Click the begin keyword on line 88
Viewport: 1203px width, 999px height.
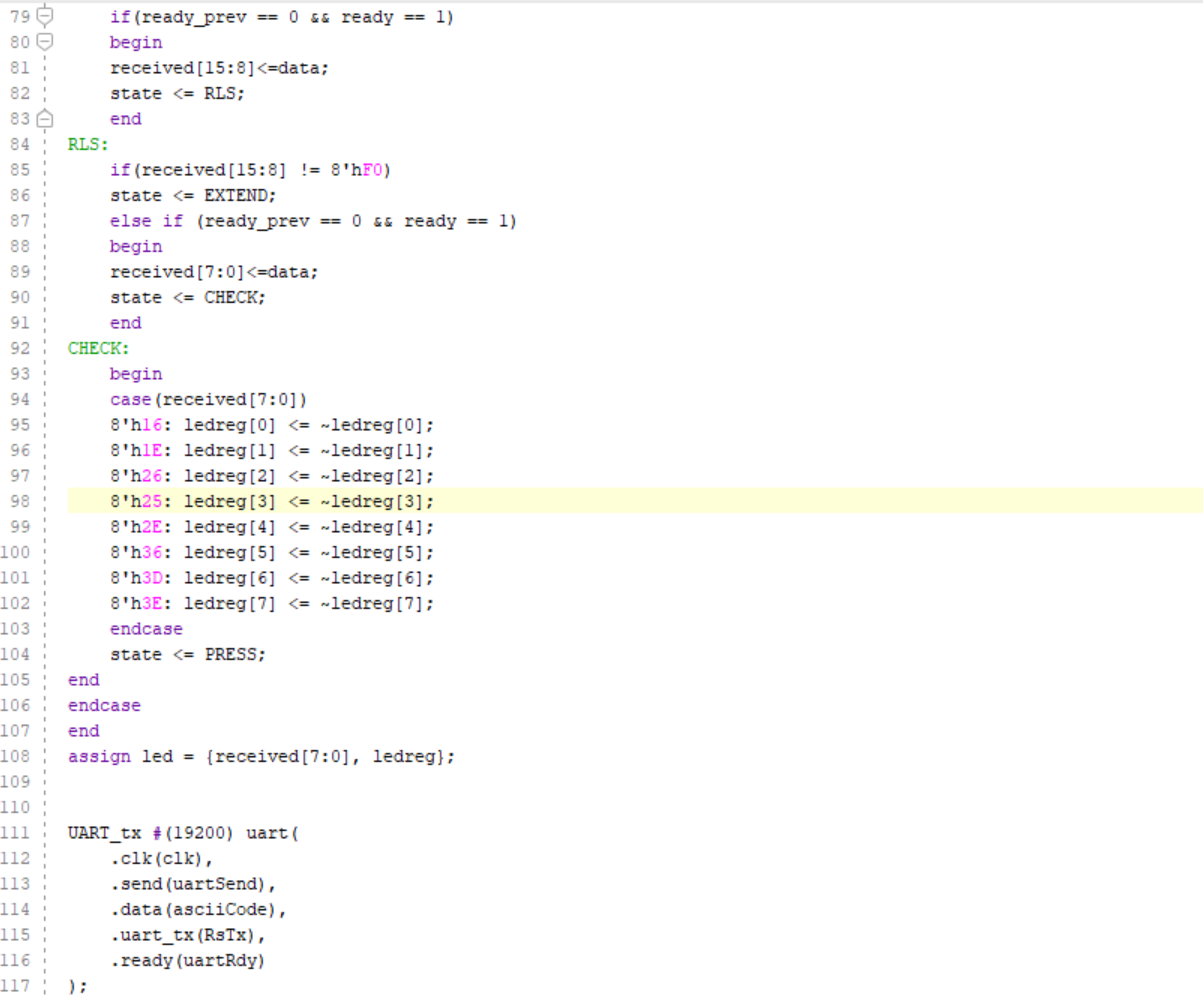coord(136,246)
